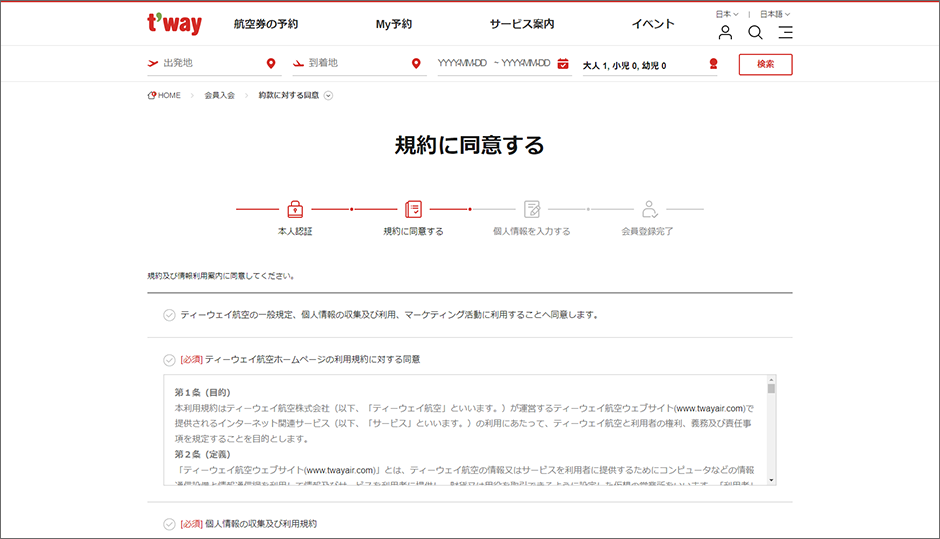Open the サービス案内 menu
Image resolution: width=940 pixels, height=539 pixels.
tap(521, 24)
